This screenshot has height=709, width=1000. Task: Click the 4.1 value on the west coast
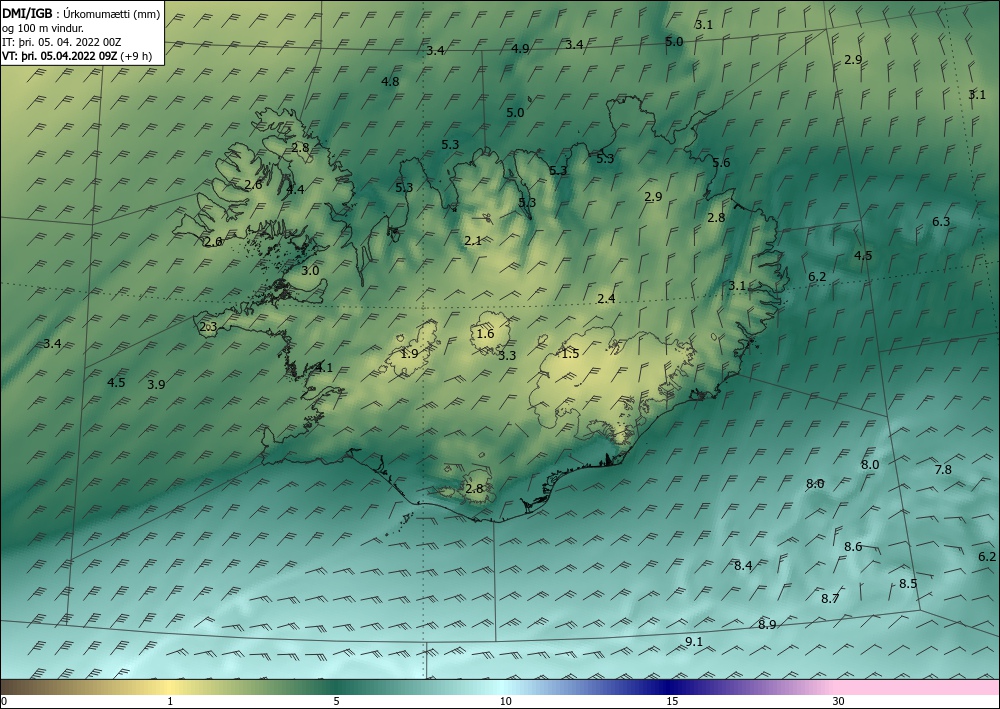click(324, 367)
